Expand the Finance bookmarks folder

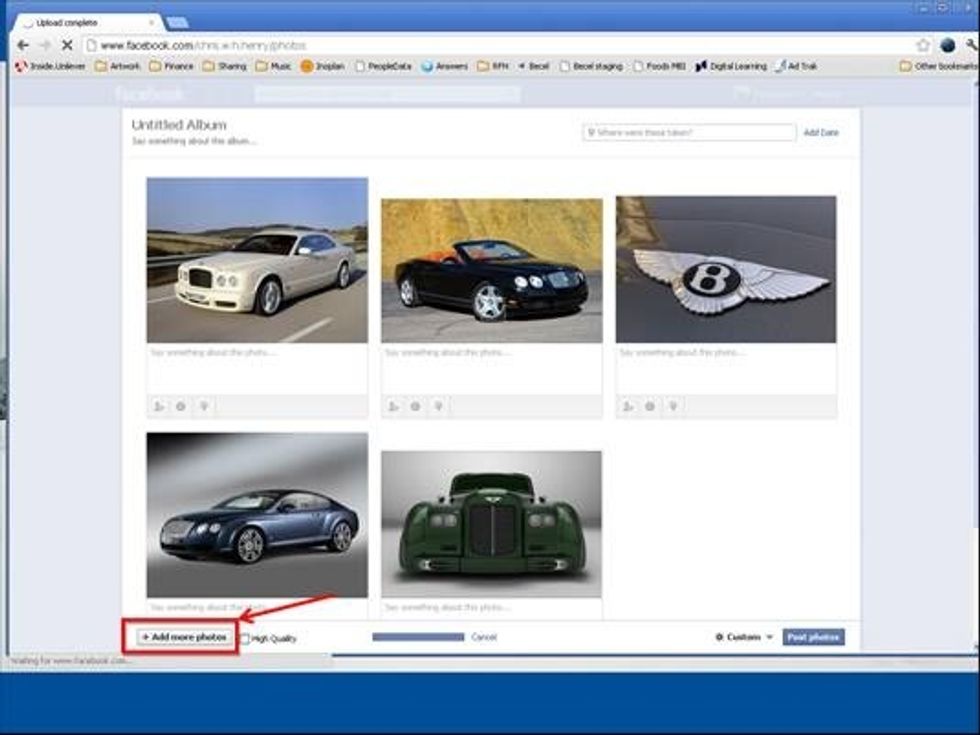click(x=171, y=66)
